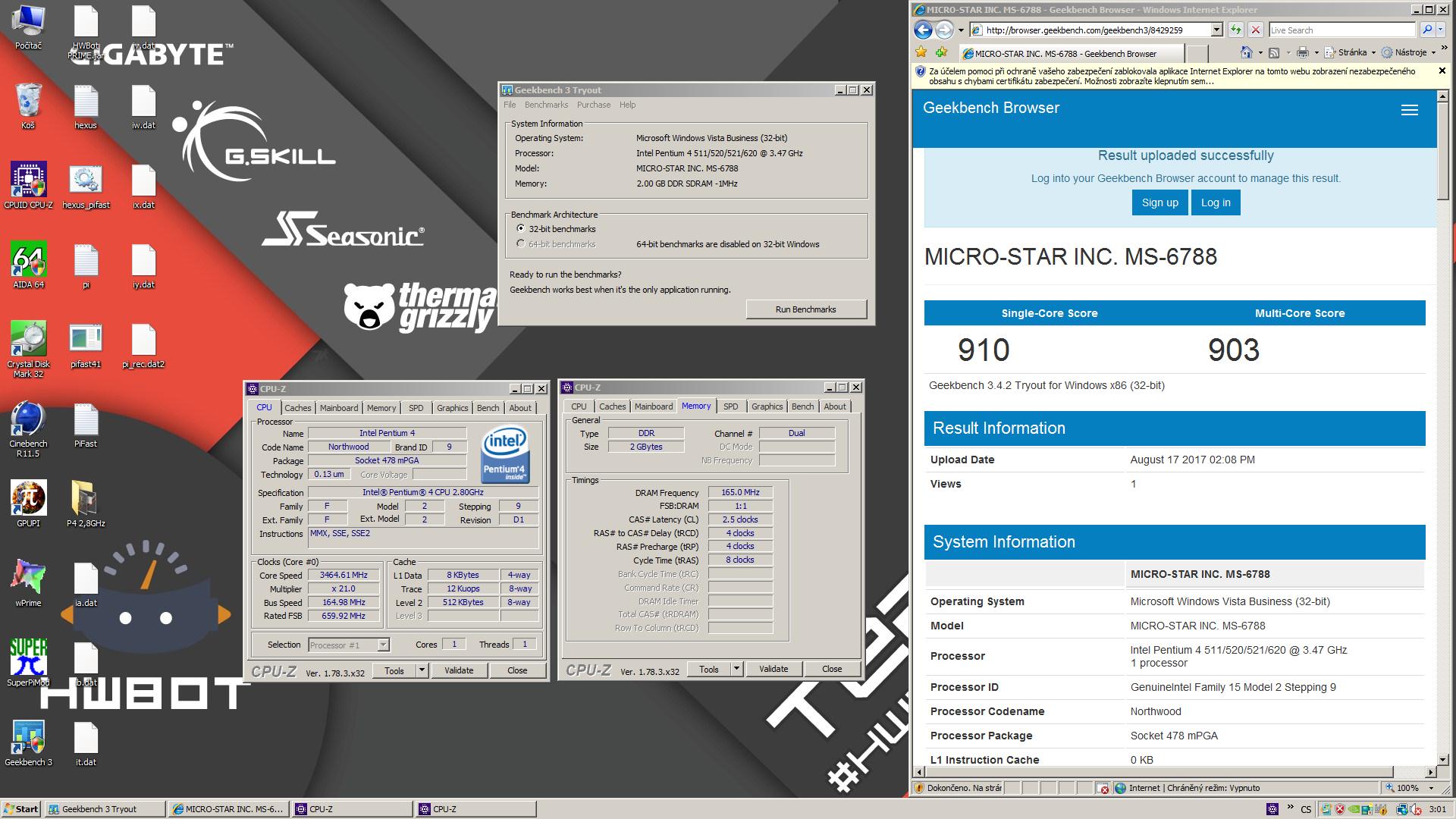Open the CPUID CPU-Z desktop shortcut
The height and width of the screenshot is (819, 1456).
pos(28,185)
